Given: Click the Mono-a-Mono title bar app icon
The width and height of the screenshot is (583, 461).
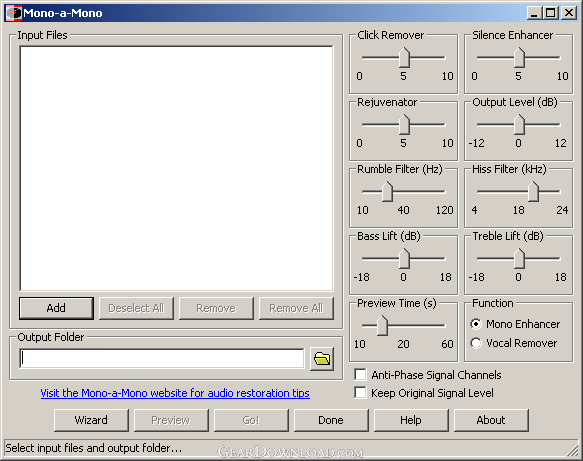Looking at the screenshot, I should coord(14,13).
